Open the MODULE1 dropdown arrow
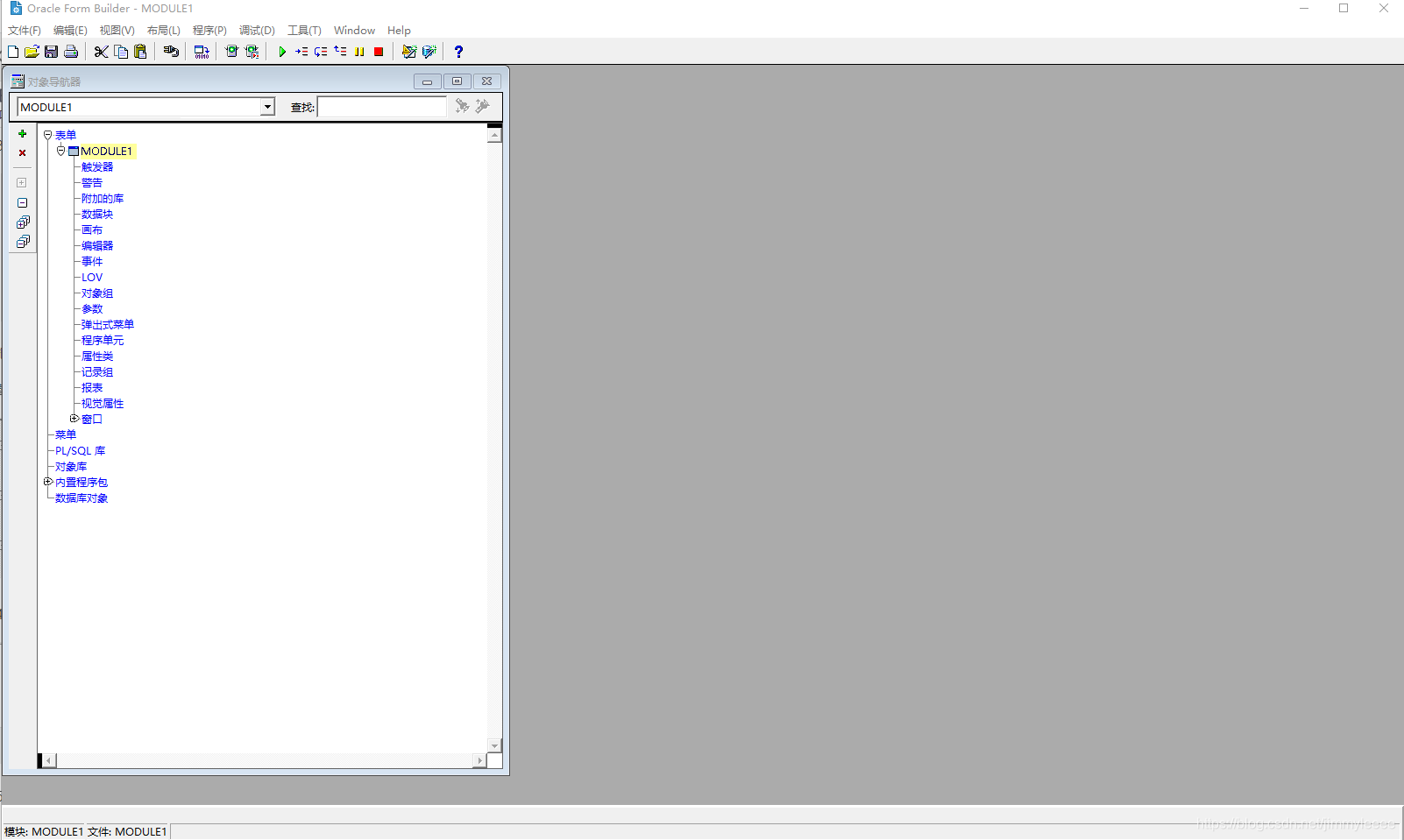The height and width of the screenshot is (840, 1404). point(267,107)
